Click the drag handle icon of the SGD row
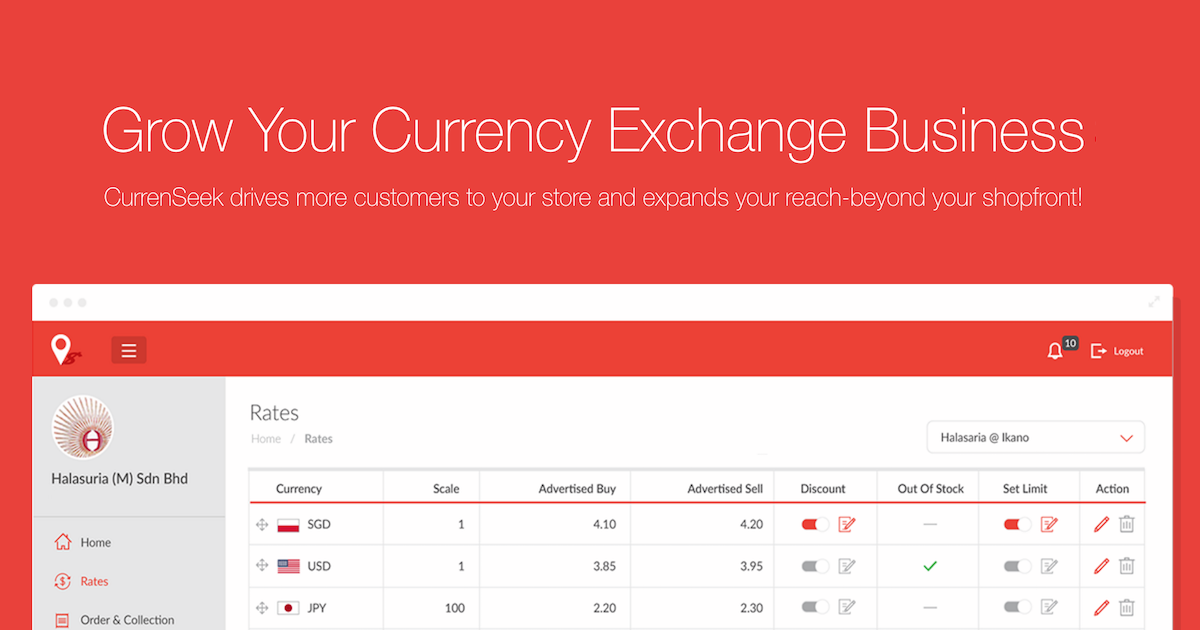Viewport: 1200px width, 630px height. [263, 524]
